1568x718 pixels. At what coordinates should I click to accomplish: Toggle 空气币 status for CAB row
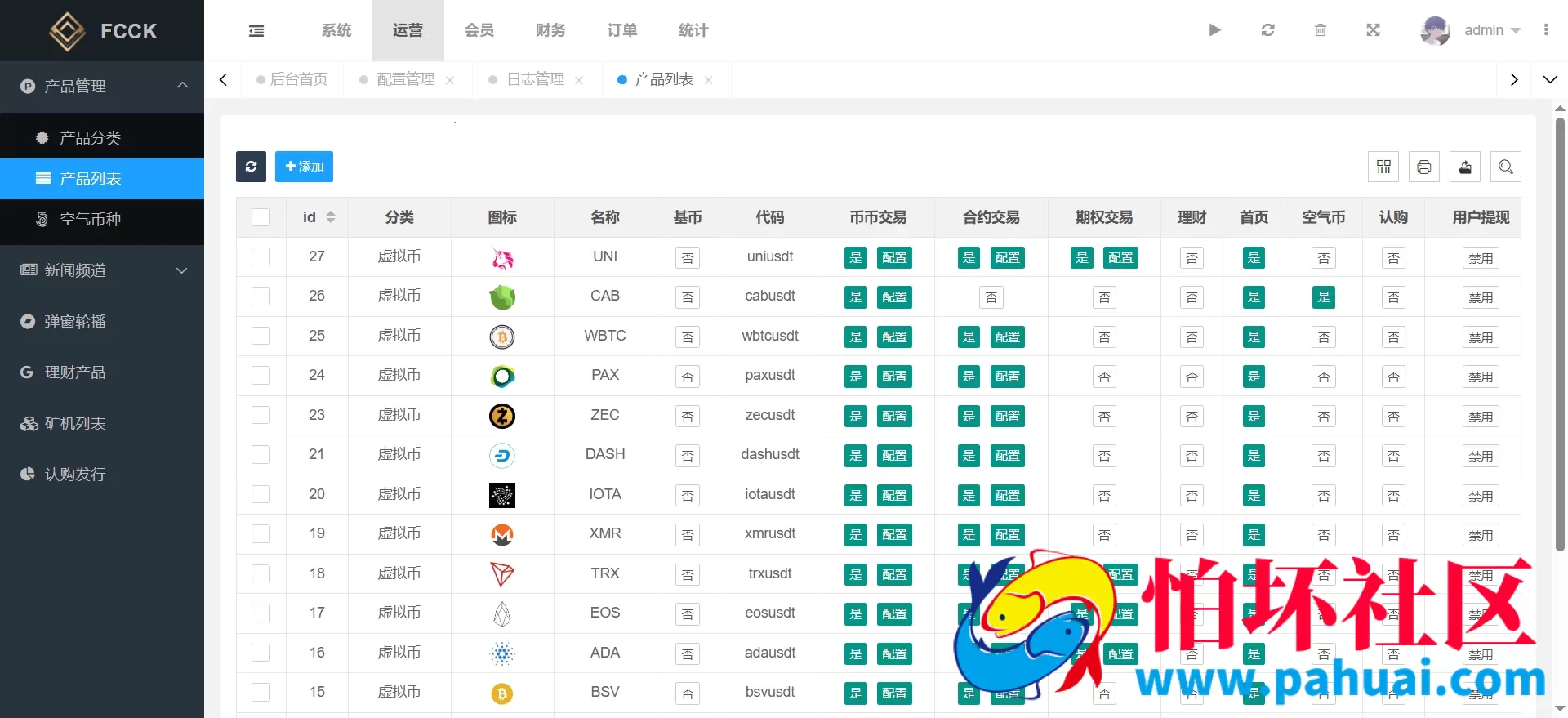click(x=1324, y=297)
